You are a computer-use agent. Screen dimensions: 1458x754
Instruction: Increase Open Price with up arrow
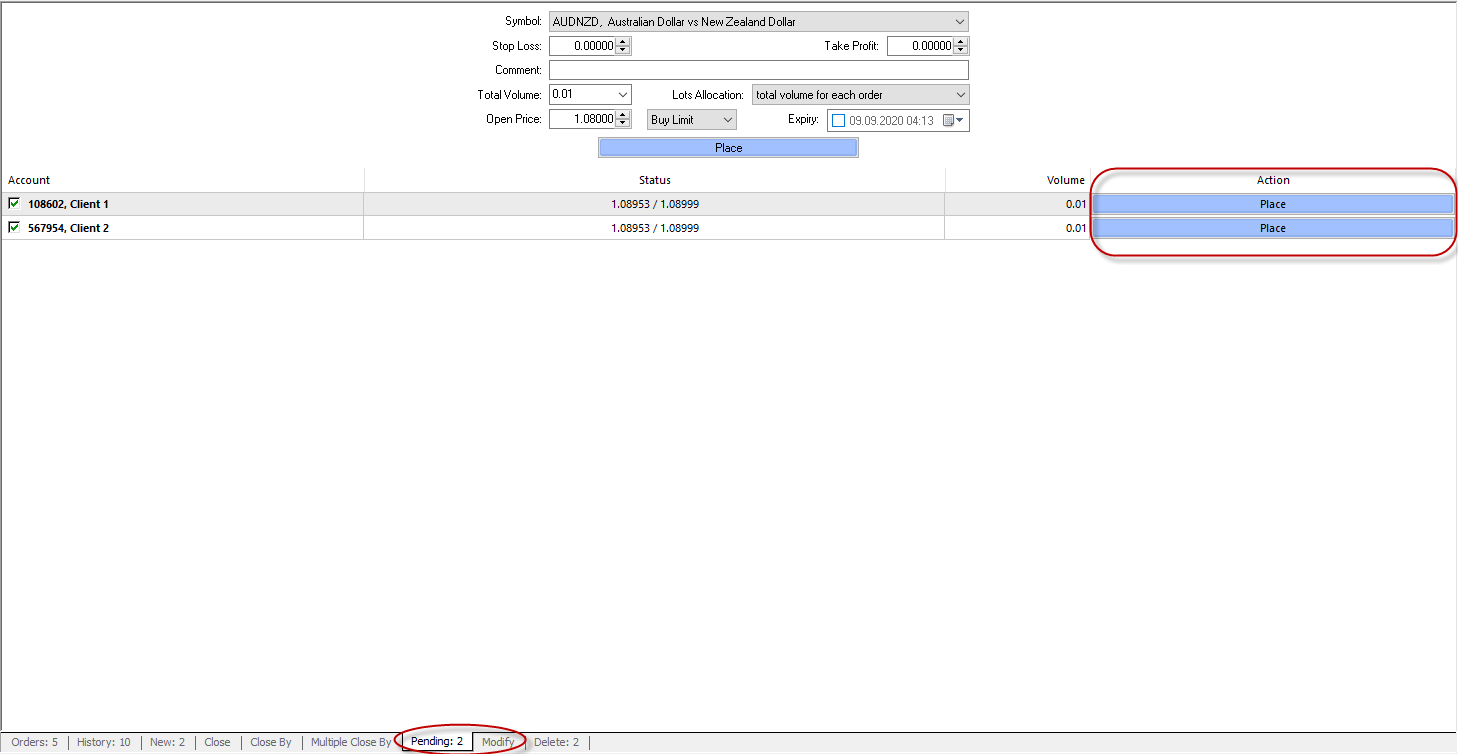(x=623, y=115)
